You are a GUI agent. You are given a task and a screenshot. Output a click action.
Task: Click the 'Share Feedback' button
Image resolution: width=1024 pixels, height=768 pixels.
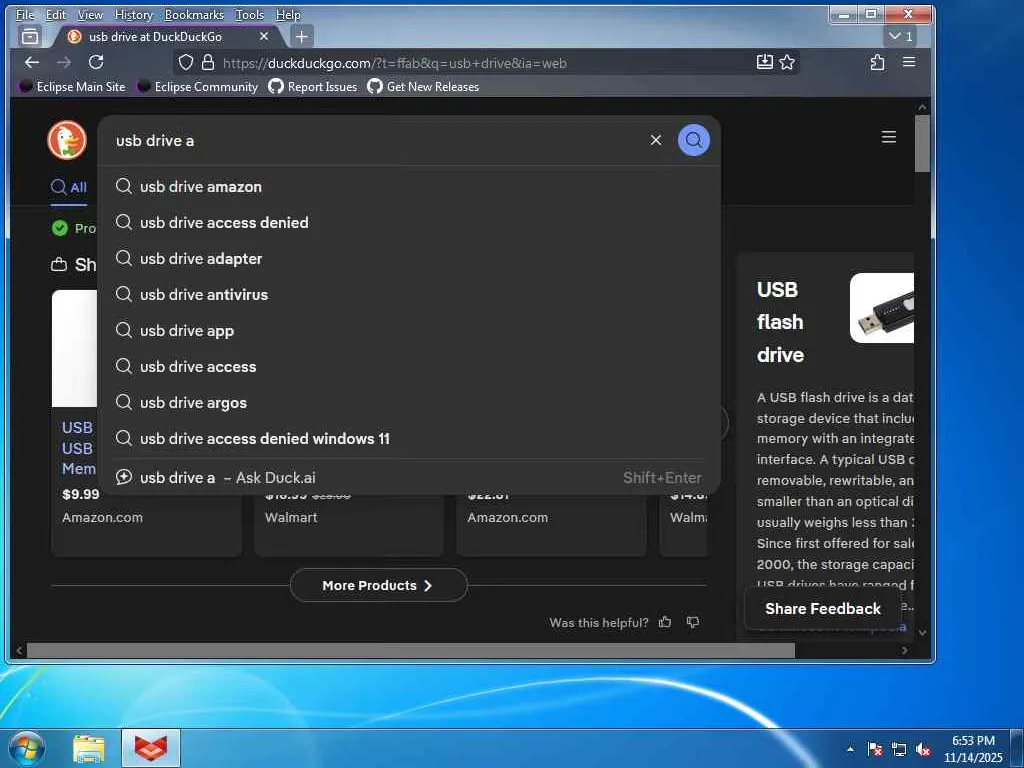[822, 608]
